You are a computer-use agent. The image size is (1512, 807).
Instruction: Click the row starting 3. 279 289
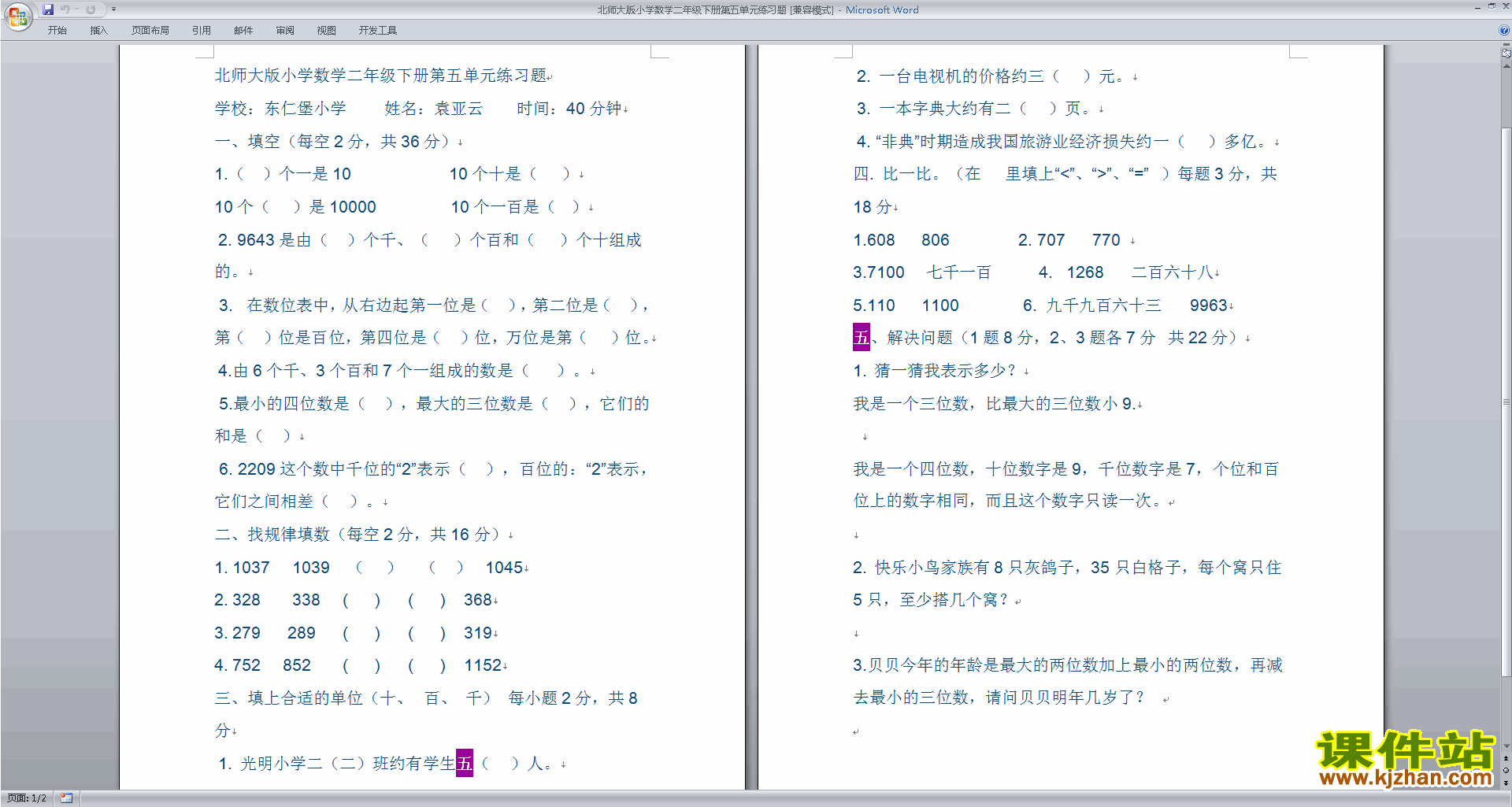(354, 633)
